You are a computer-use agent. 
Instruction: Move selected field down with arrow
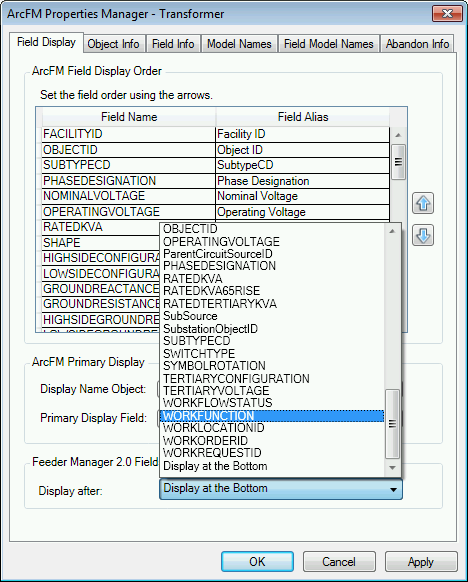pyautogui.click(x=423, y=235)
